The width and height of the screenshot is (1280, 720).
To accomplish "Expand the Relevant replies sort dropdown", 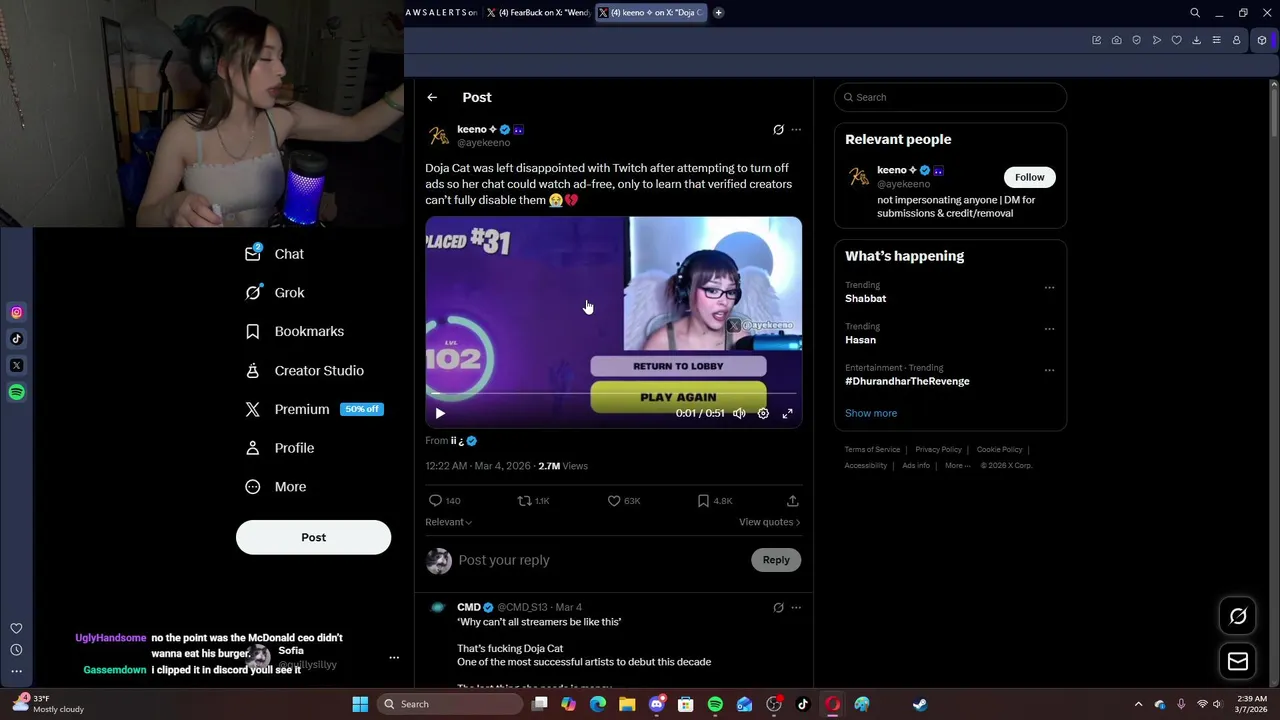I will tap(448, 522).
